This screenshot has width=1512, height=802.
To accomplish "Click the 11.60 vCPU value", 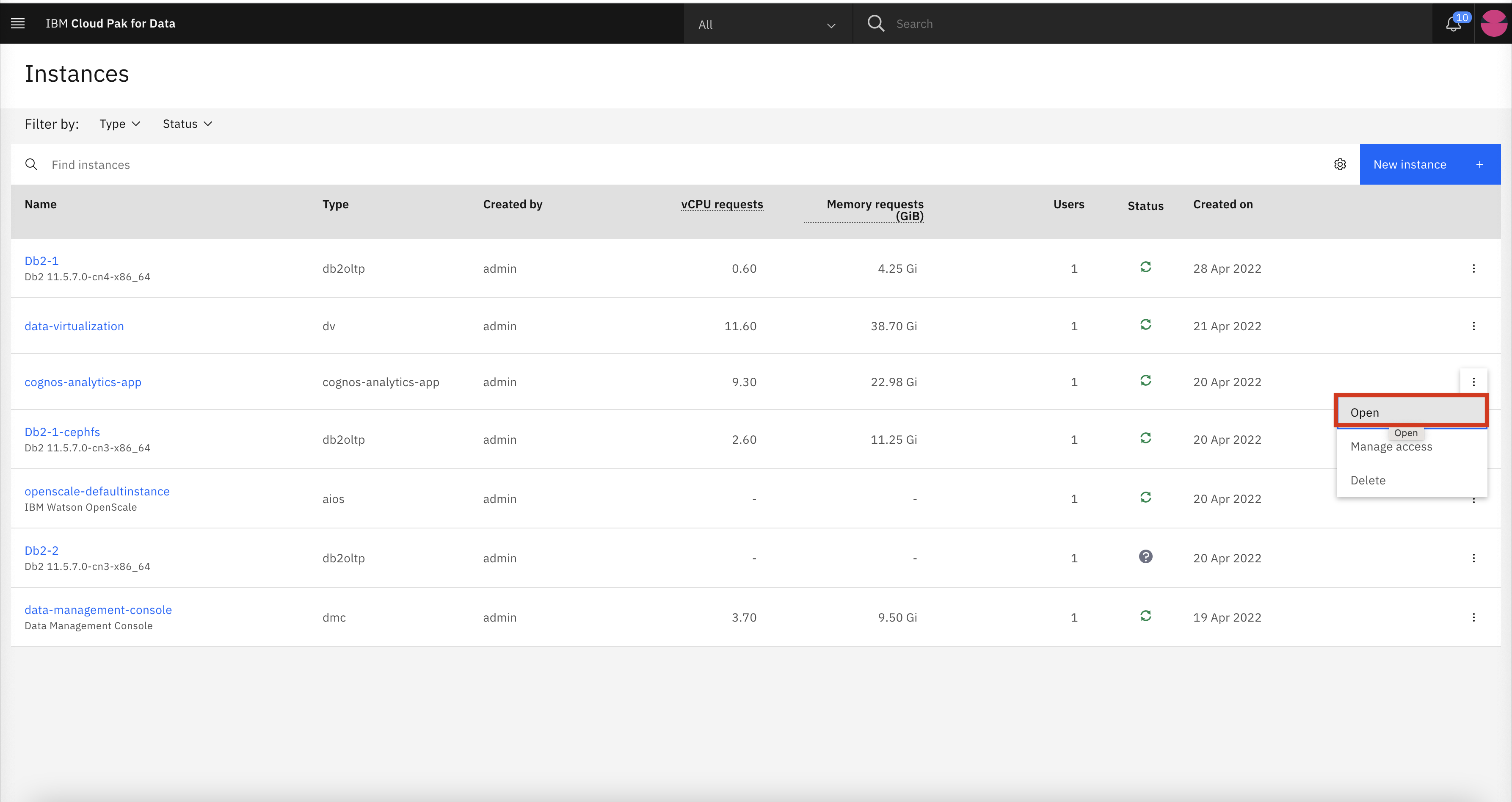I will click(x=740, y=326).
